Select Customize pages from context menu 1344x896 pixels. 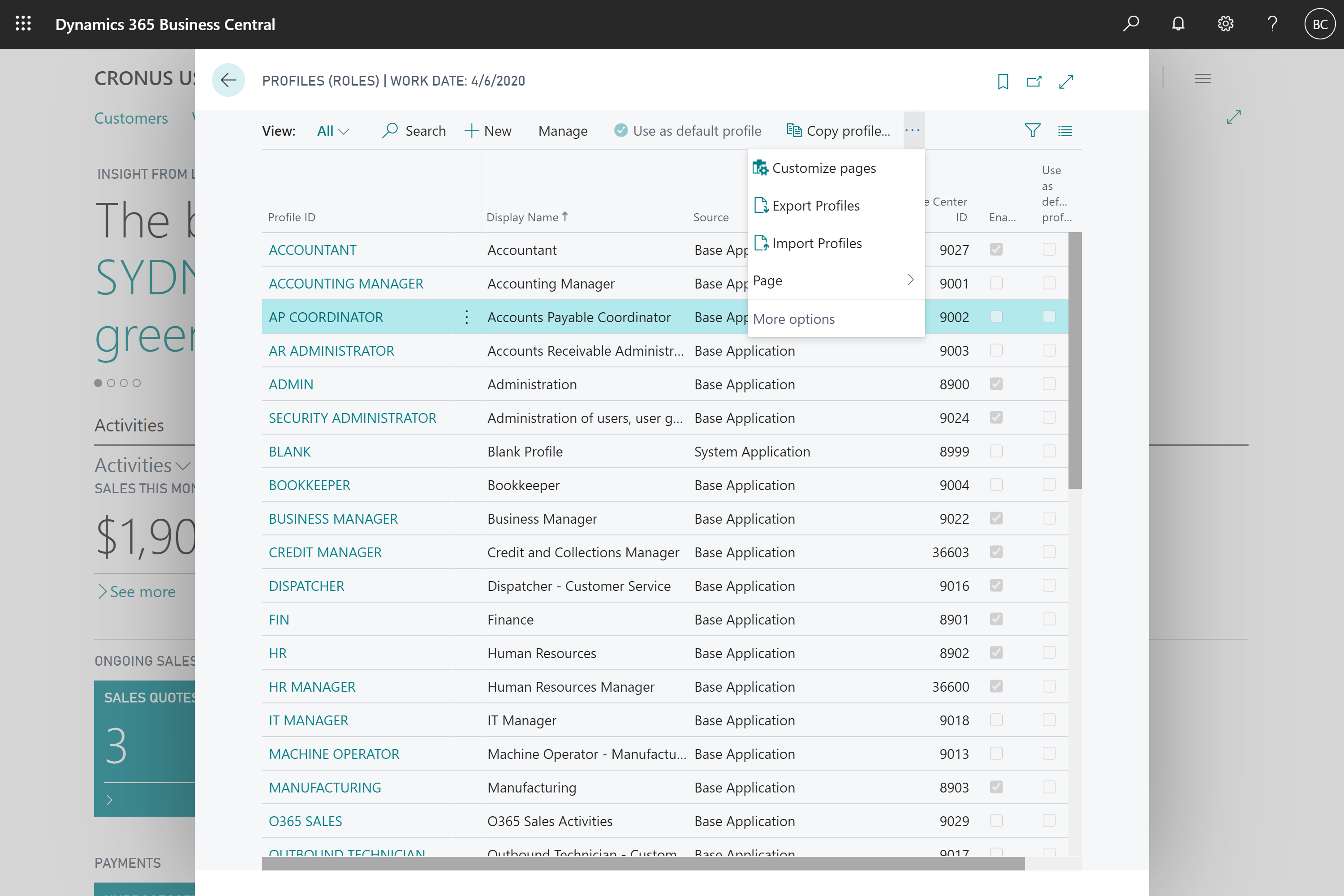point(823,167)
